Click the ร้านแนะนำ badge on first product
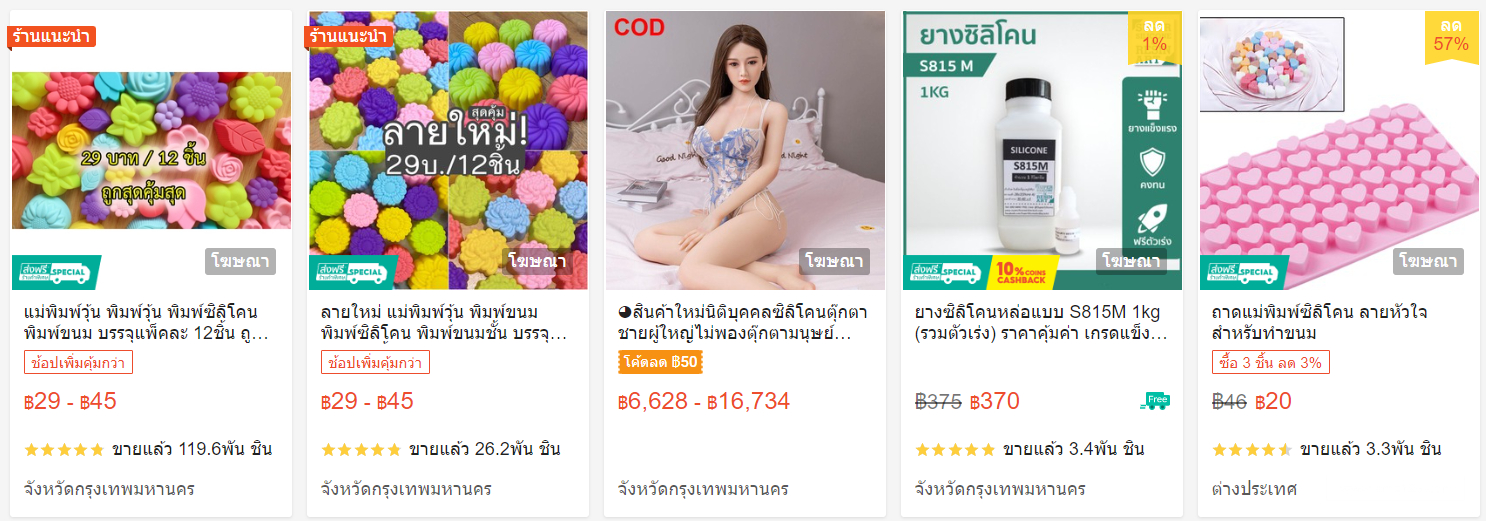Screen dimensions: 1486x521 click(51, 37)
